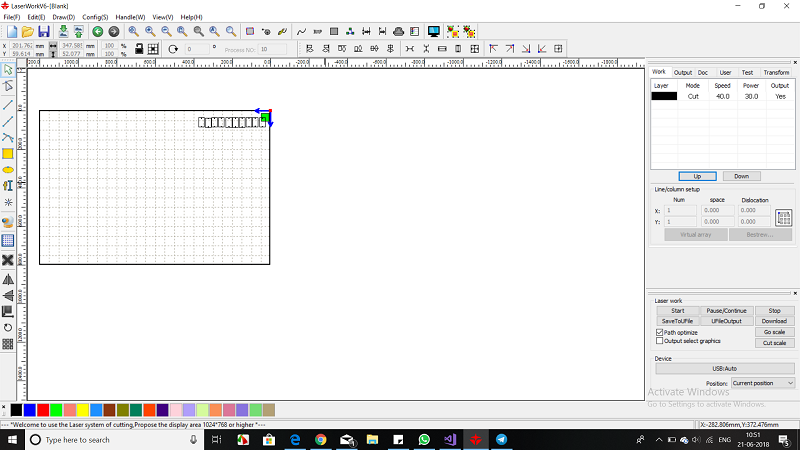Select the node edit tool
The height and width of the screenshot is (450, 800).
(x=8, y=86)
